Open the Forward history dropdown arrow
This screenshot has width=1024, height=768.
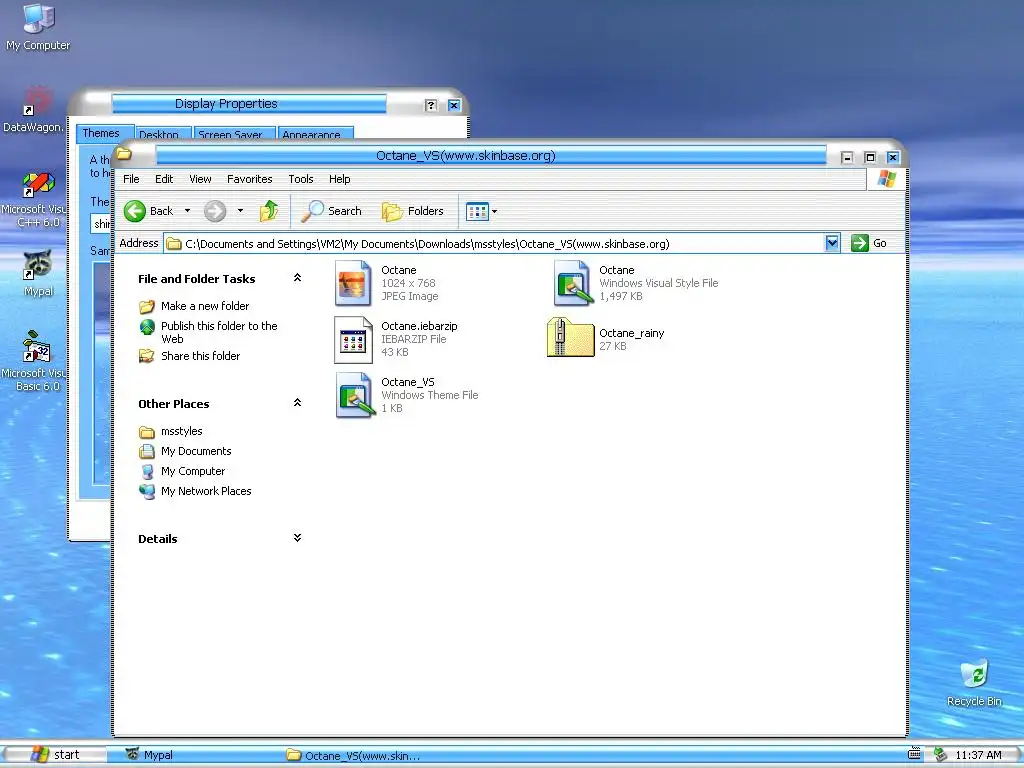[240, 211]
